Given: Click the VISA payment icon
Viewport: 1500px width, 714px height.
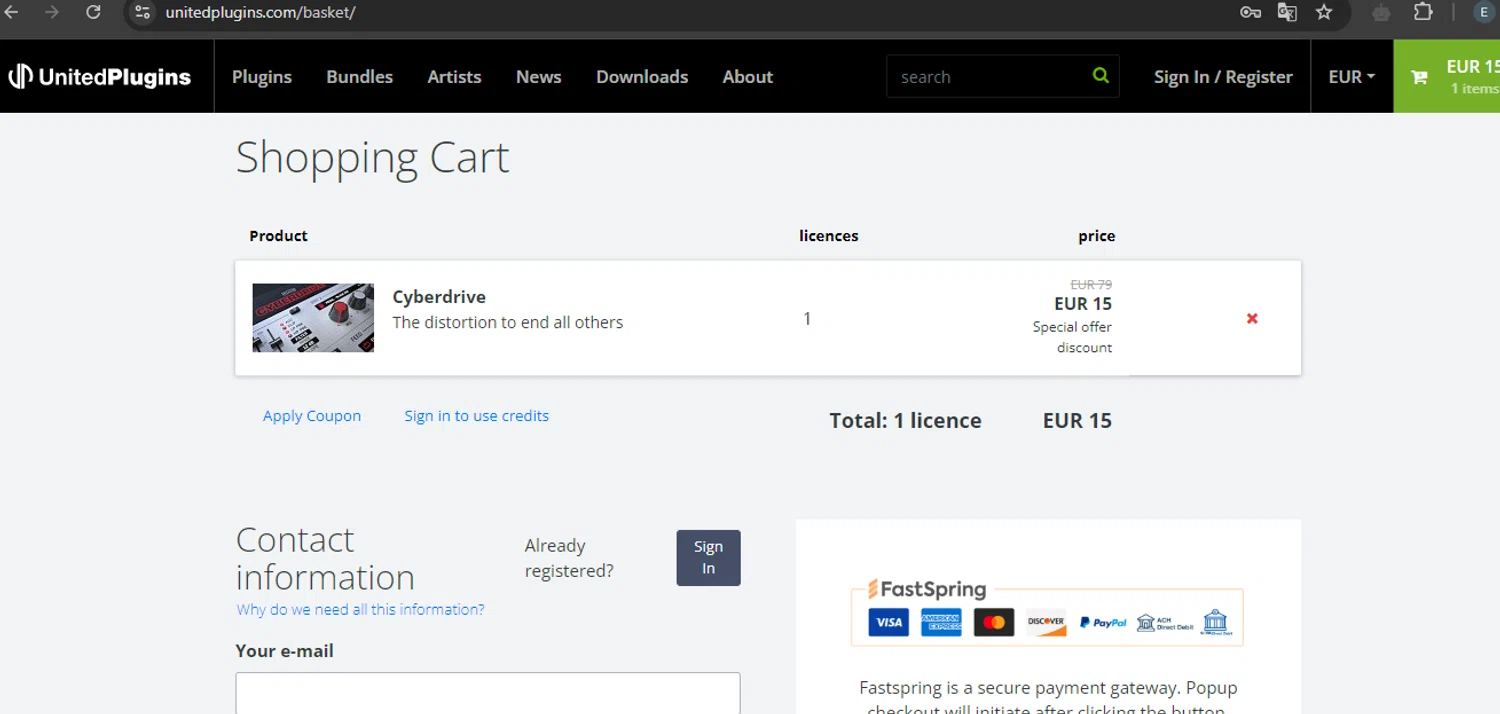Looking at the screenshot, I should (888, 622).
